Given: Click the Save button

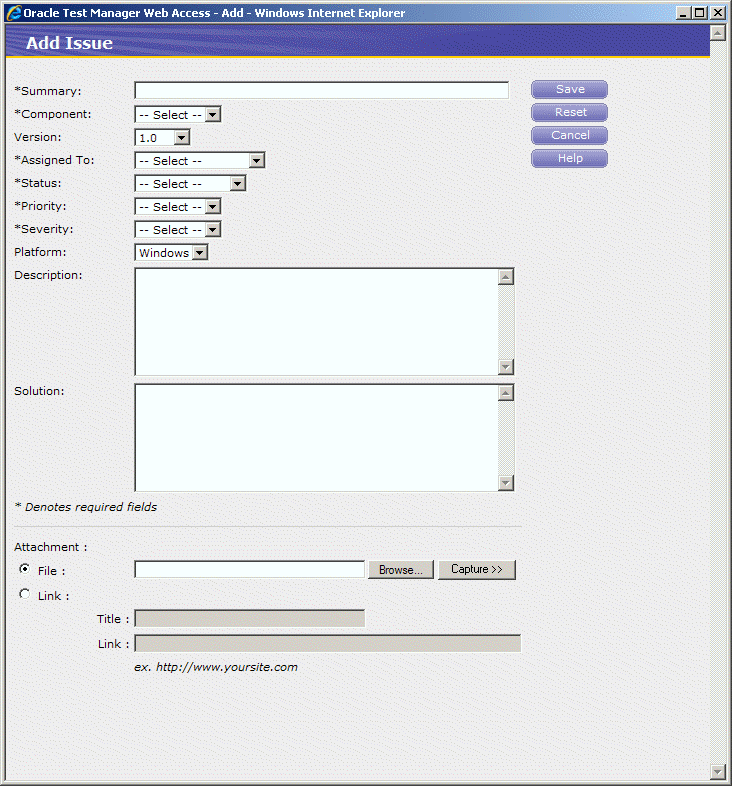Looking at the screenshot, I should click(570, 89).
